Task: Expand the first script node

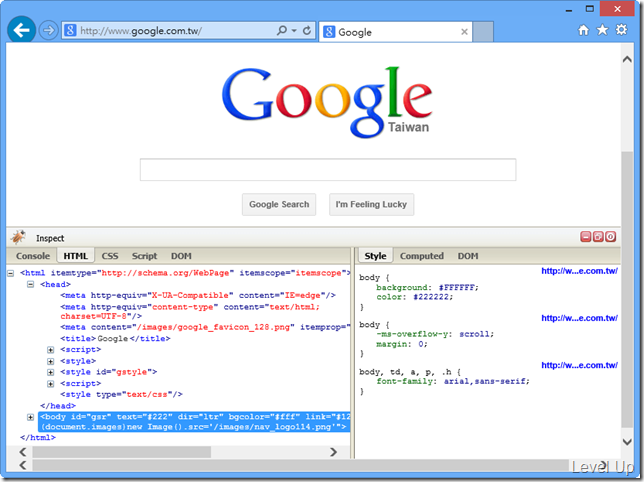Action: (51, 350)
